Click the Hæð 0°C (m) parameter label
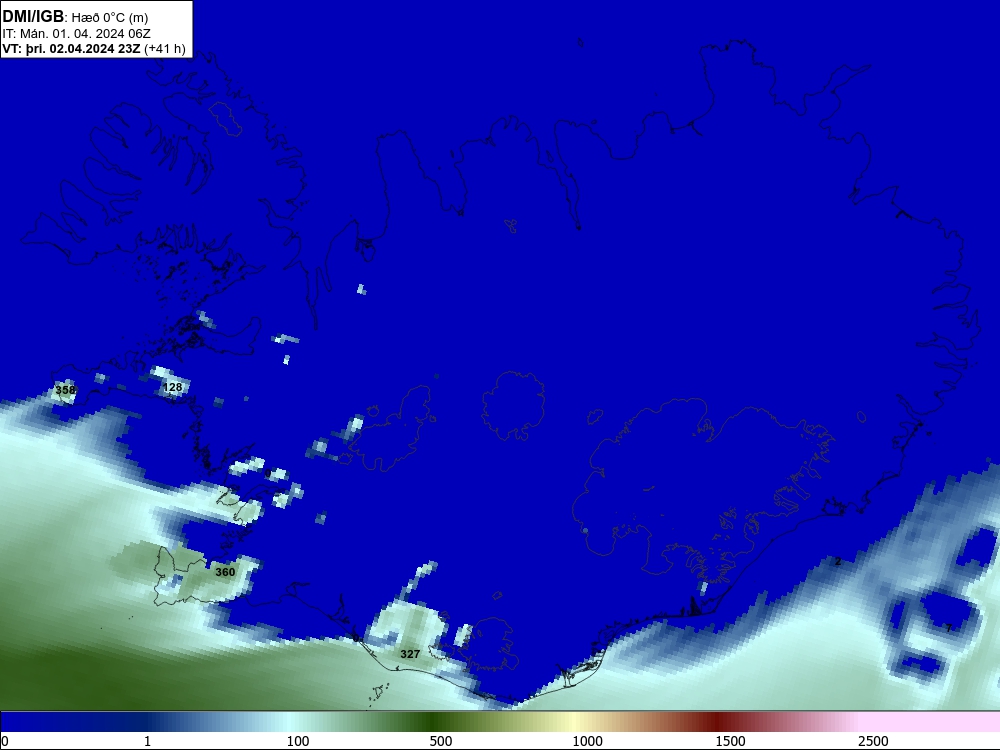This screenshot has width=1000, height=750. [x=110, y=18]
